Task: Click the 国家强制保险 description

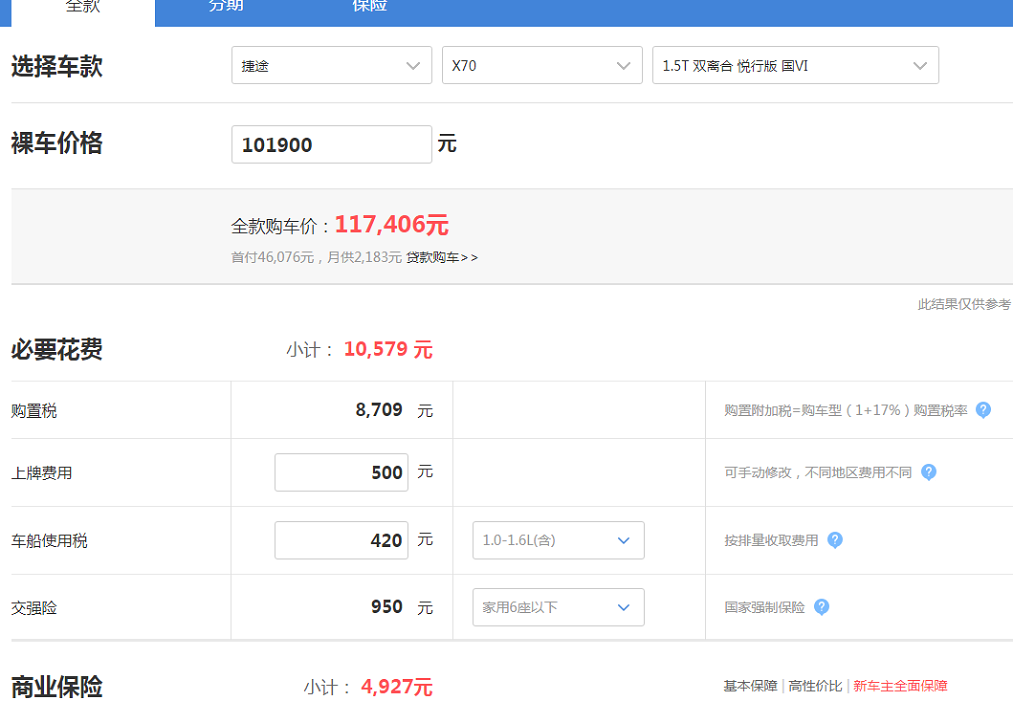Action: coord(764,607)
